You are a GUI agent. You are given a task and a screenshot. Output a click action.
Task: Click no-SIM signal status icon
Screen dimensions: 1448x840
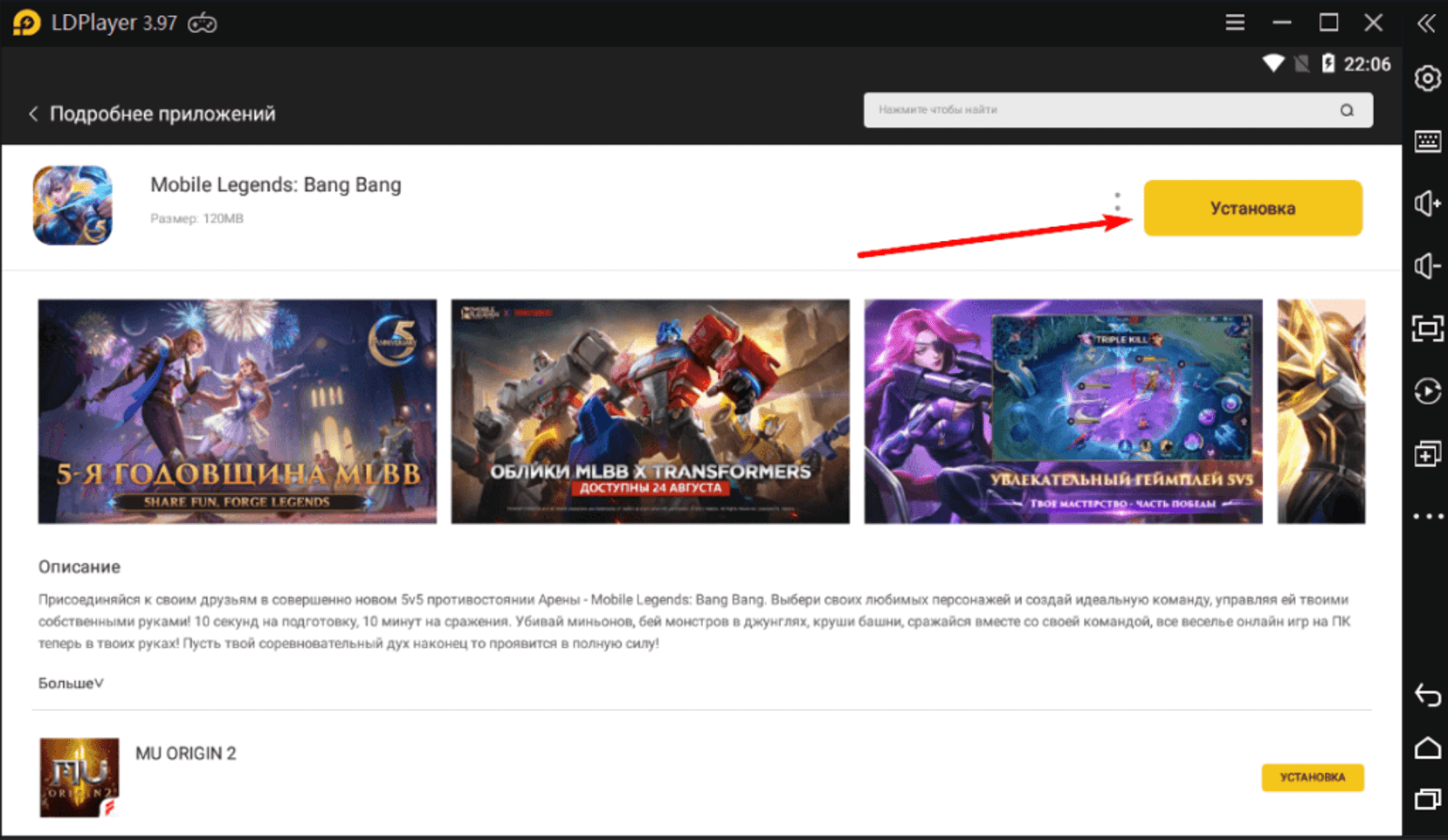point(1301,64)
